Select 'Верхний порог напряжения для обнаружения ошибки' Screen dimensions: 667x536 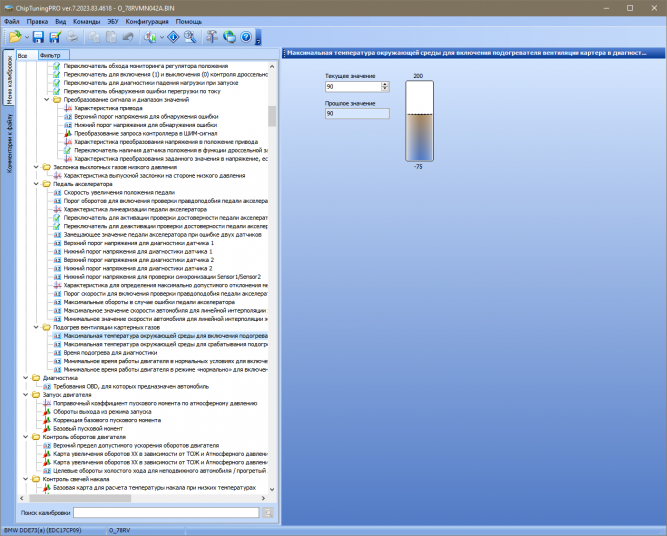click(x=146, y=117)
